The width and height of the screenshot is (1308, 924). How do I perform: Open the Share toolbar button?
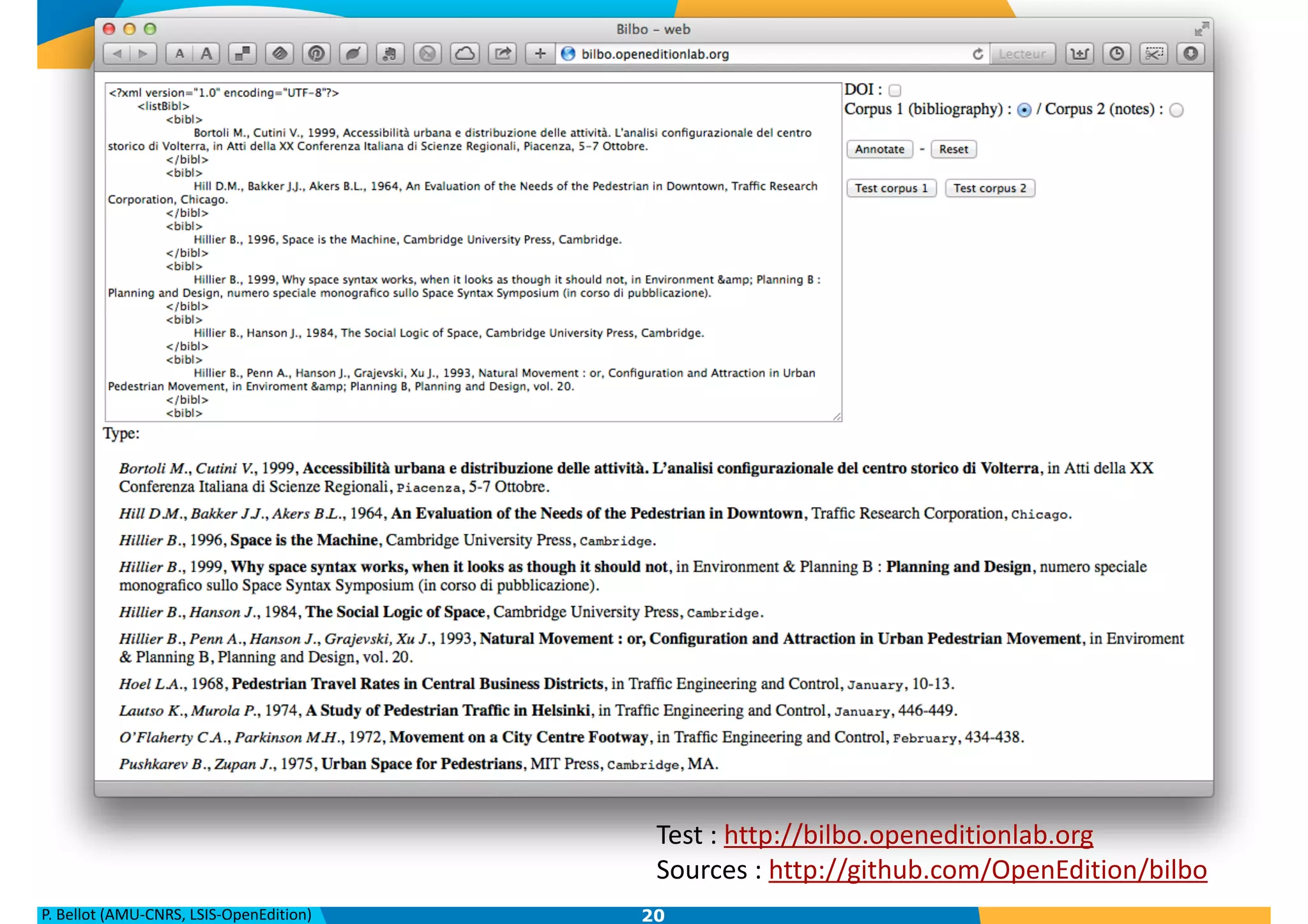(x=503, y=54)
